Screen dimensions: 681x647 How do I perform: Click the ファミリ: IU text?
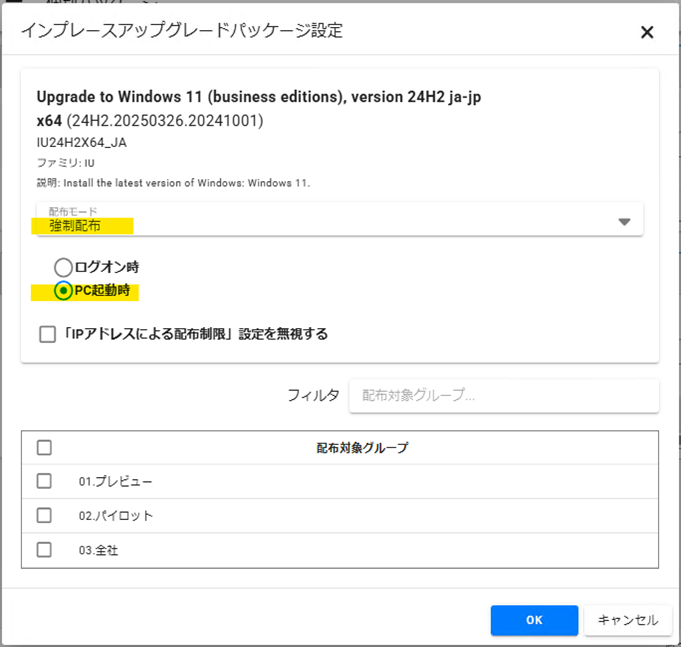click(x=66, y=163)
